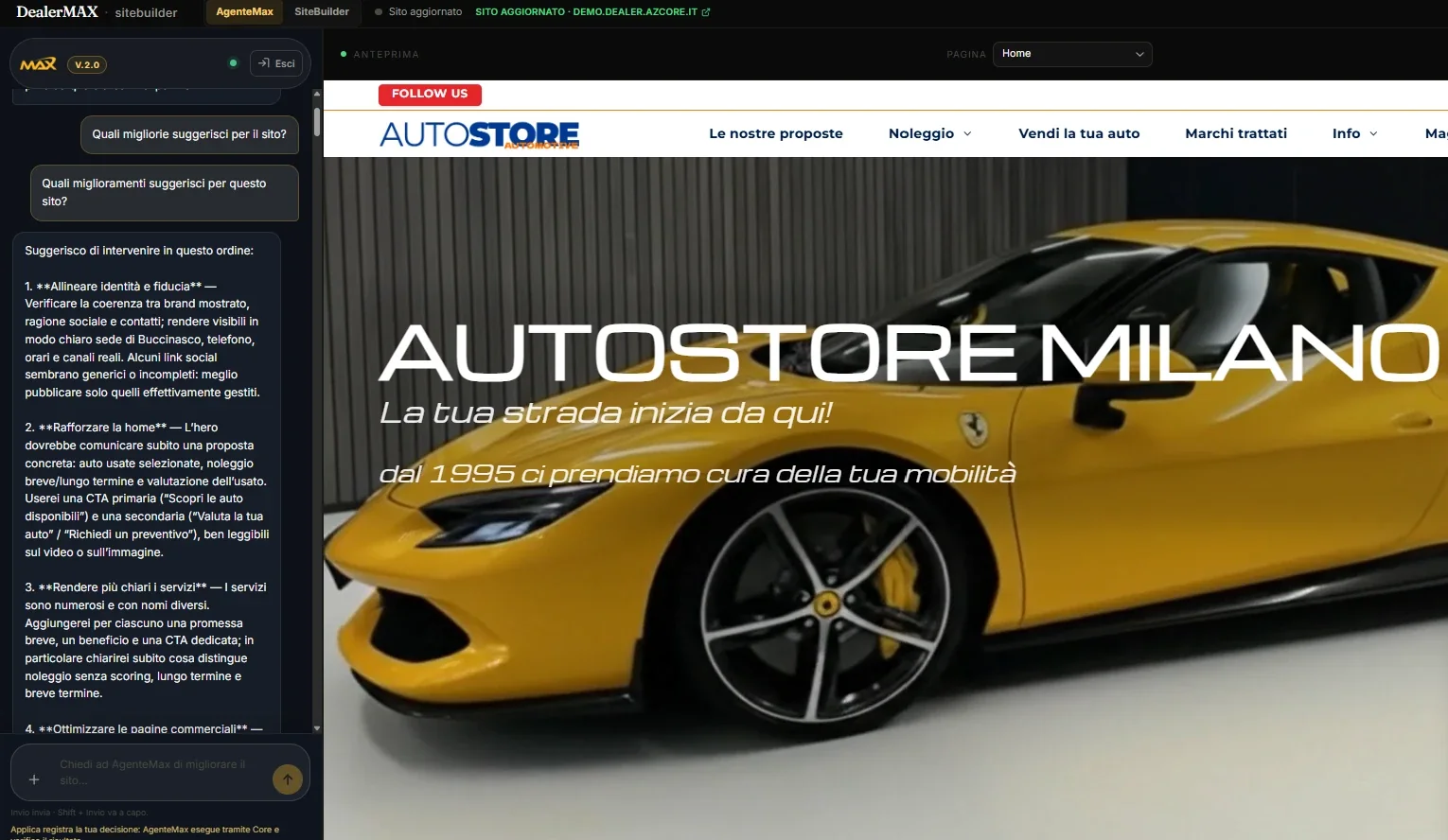The image size is (1448, 840).
Task: Open the Marchi trattati menu item
Action: [x=1236, y=133]
